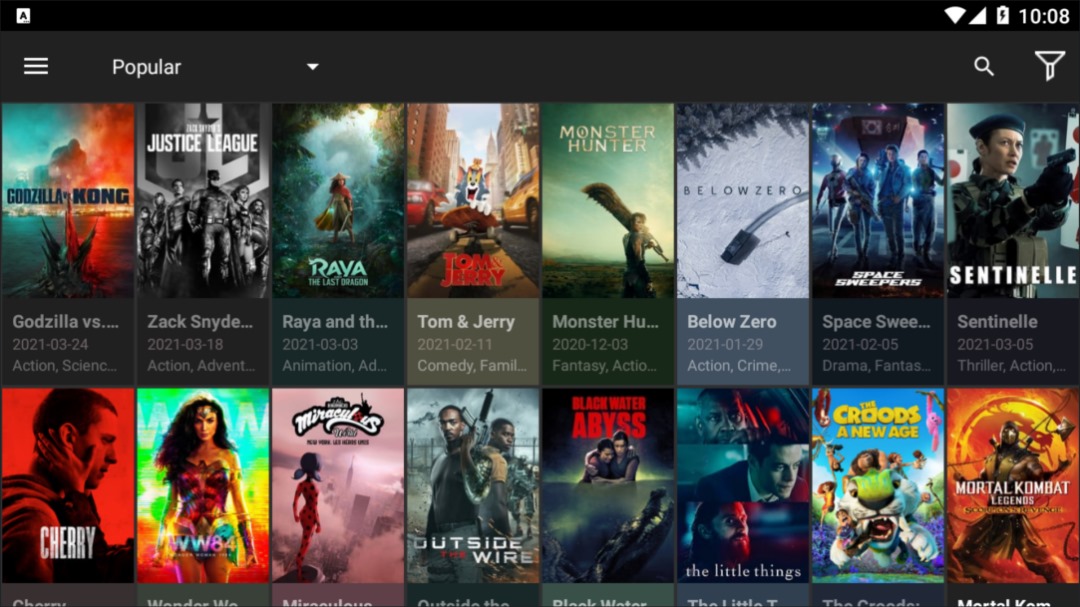Image resolution: width=1080 pixels, height=607 pixels.
Task: Select the Sentinelle movie poster
Action: click(1012, 200)
